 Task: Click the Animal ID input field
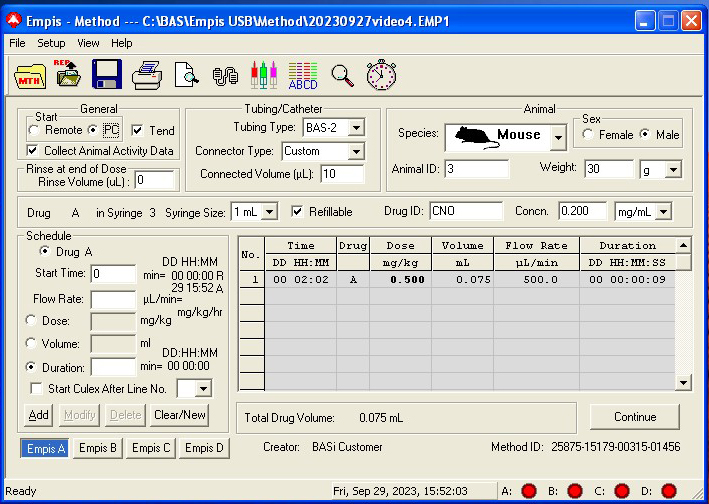pyautogui.click(x=477, y=169)
